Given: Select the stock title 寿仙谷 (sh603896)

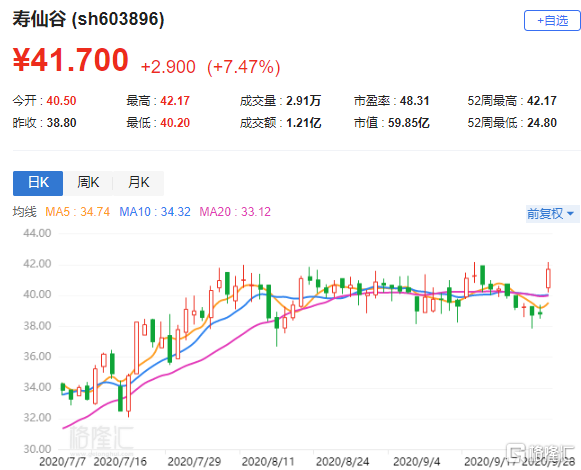Looking at the screenshot, I should point(88,19).
